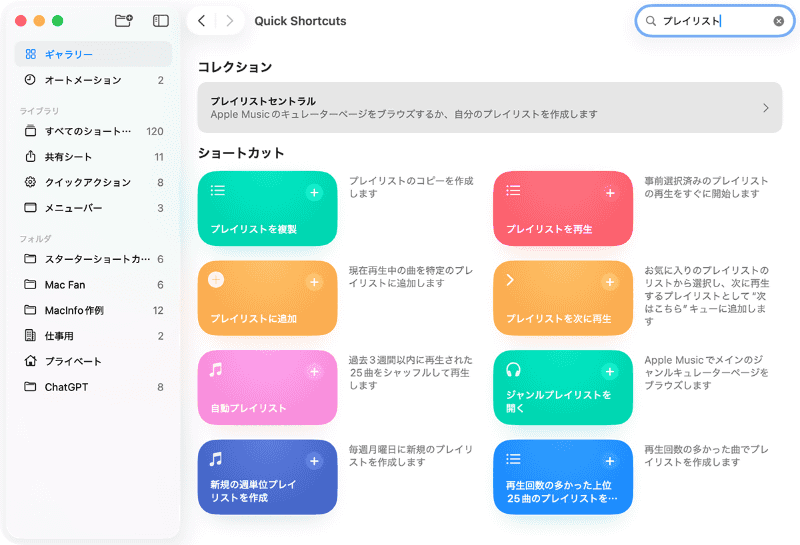The width and height of the screenshot is (800, 545).
Task: Click the description 毎週月曜日に新規のプレイリストを作成します
Action: (x=411, y=456)
